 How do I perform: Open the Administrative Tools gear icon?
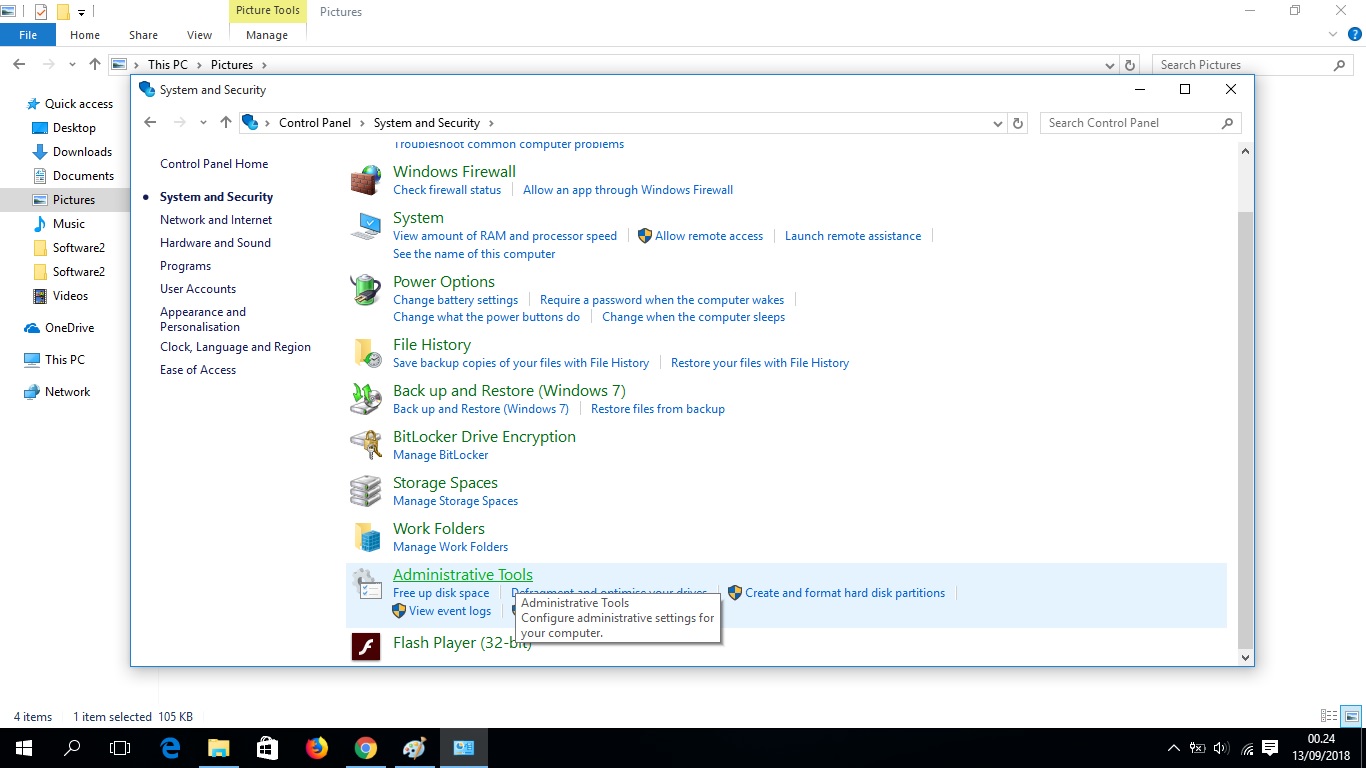pyautogui.click(x=366, y=583)
